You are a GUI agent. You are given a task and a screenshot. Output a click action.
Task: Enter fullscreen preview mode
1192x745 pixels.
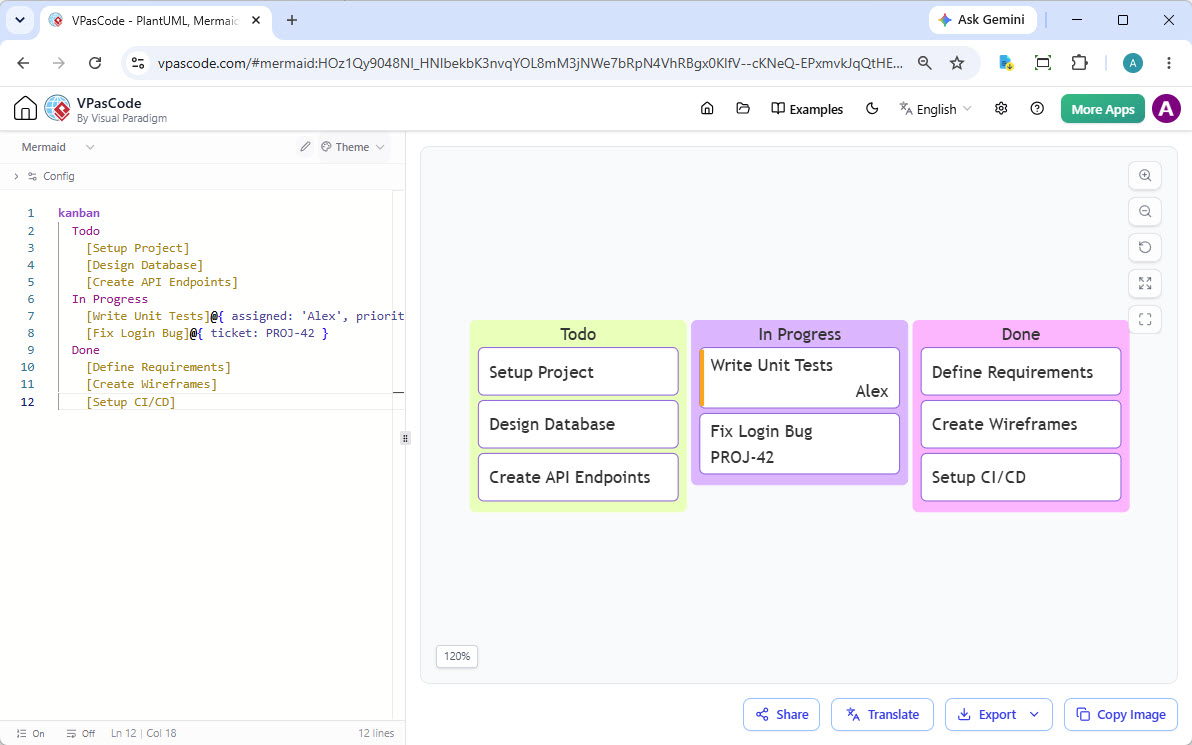click(x=1145, y=319)
